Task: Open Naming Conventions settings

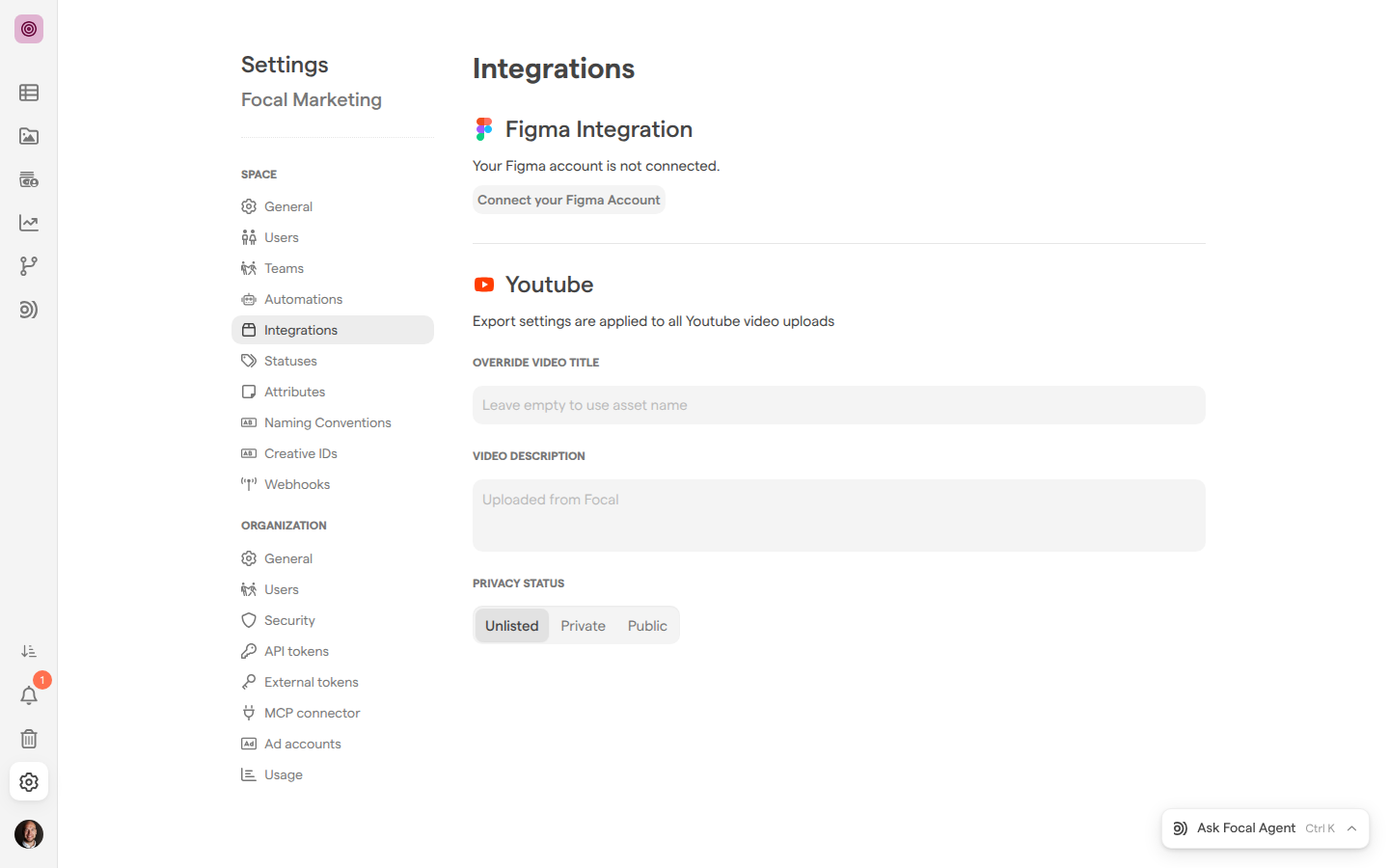Action: (333, 422)
